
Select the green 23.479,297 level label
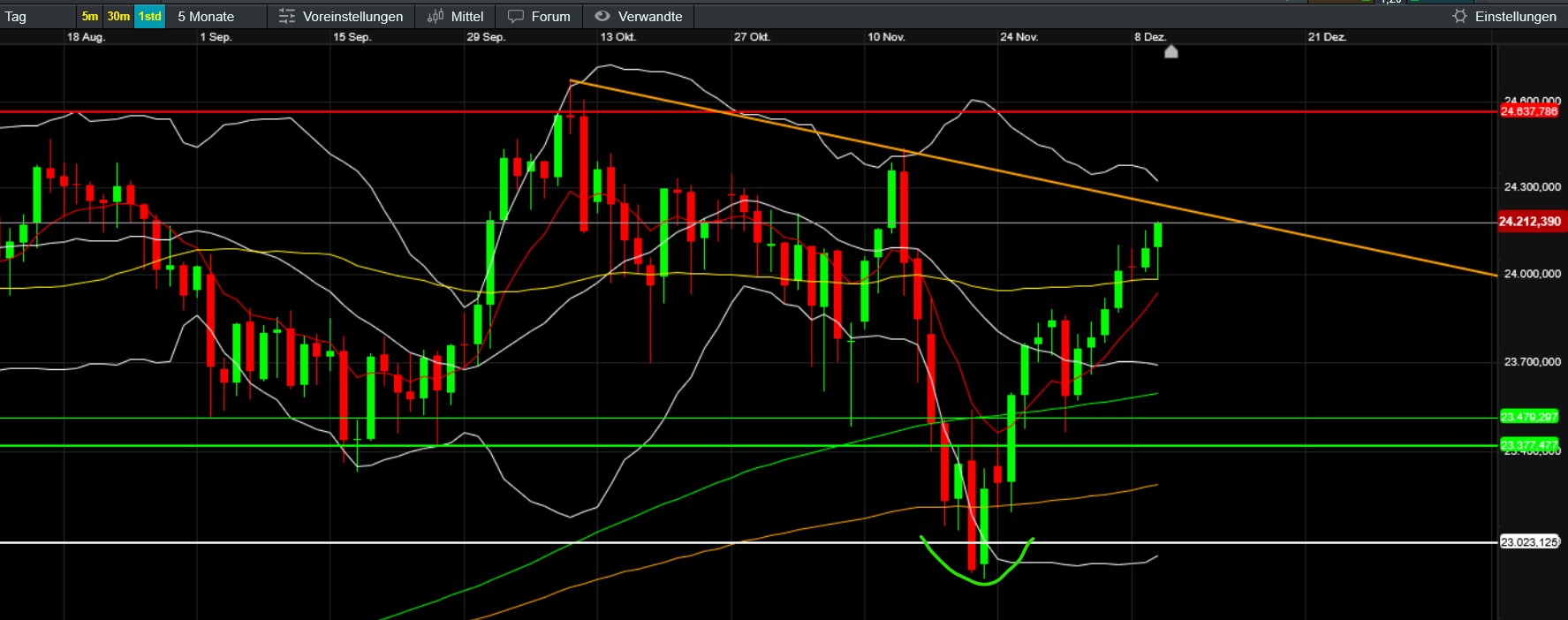pyautogui.click(x=1529, y=417)
